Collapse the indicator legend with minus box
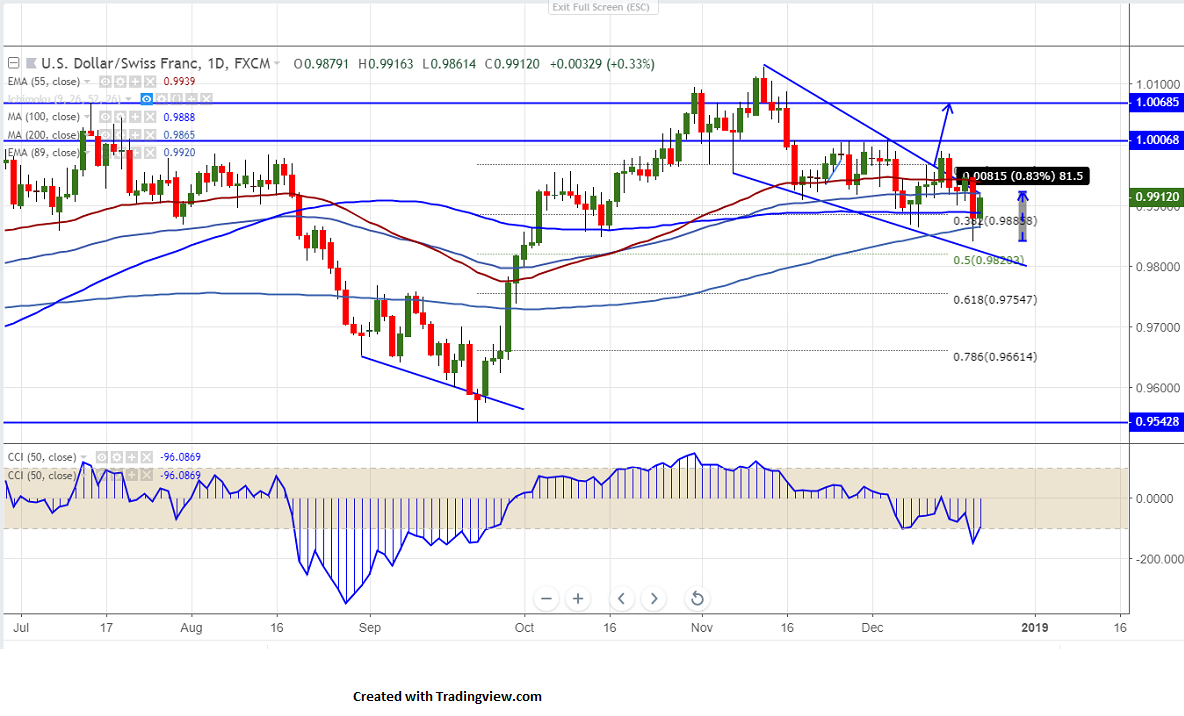The width and height of the screenshot is (1184, 716). (14, 63)
